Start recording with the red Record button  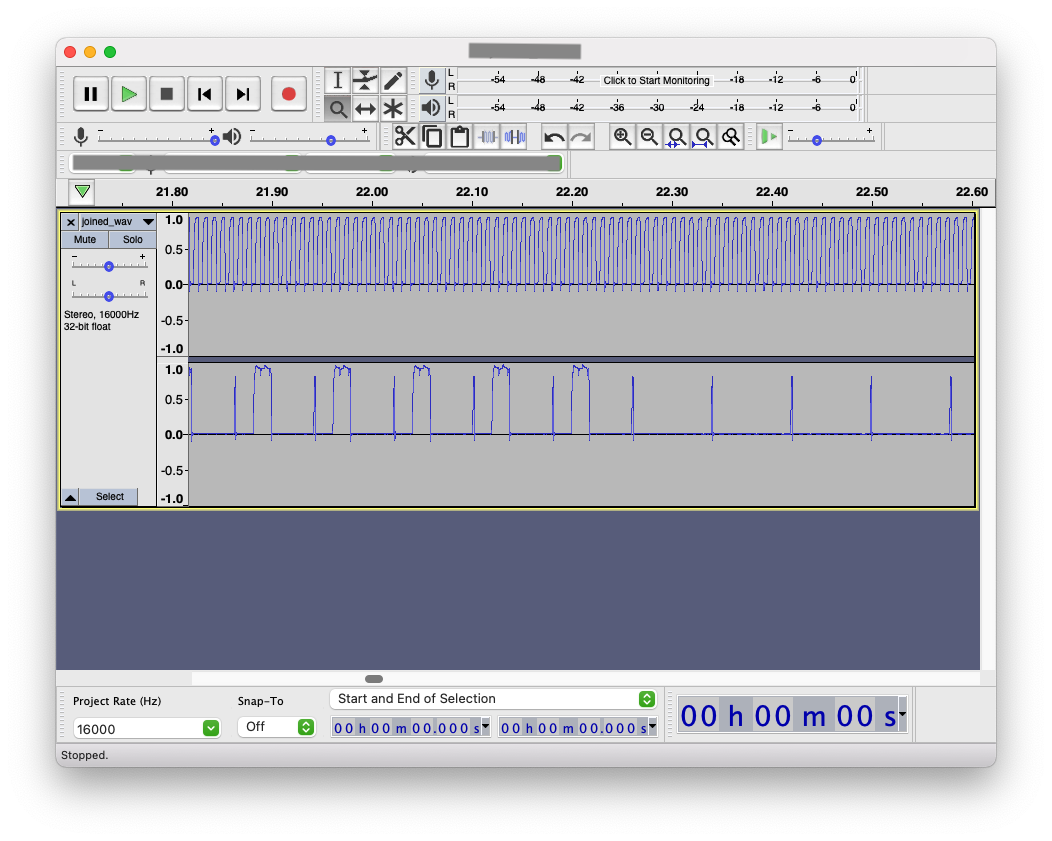tap(288, 95)
